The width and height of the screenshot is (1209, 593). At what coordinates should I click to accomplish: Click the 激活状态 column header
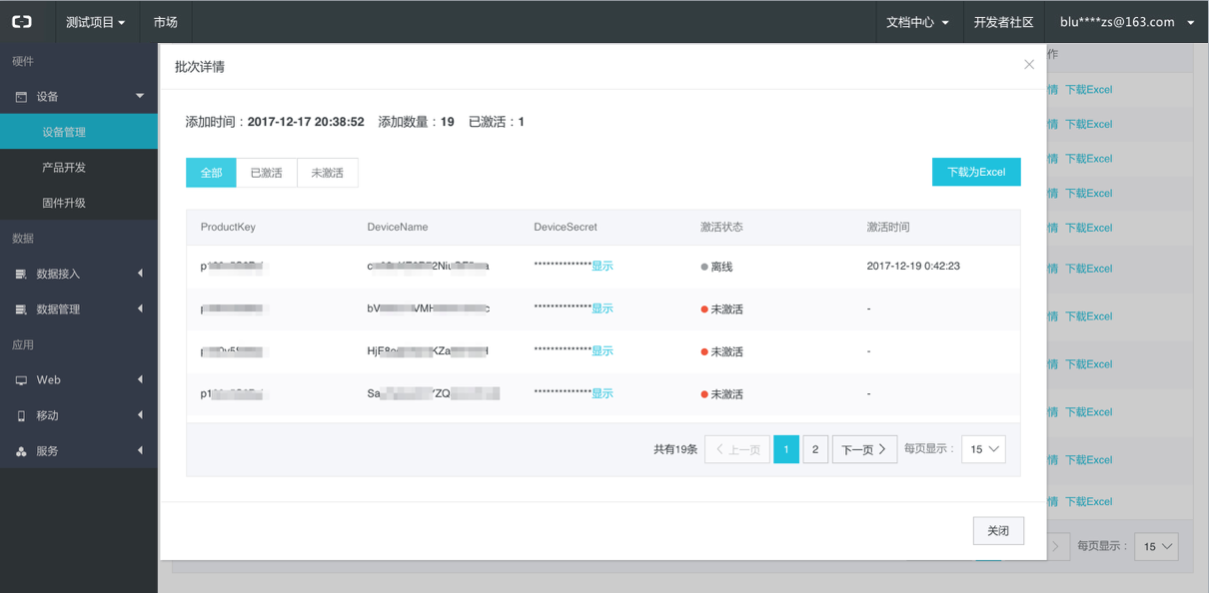tap(721, 227)
